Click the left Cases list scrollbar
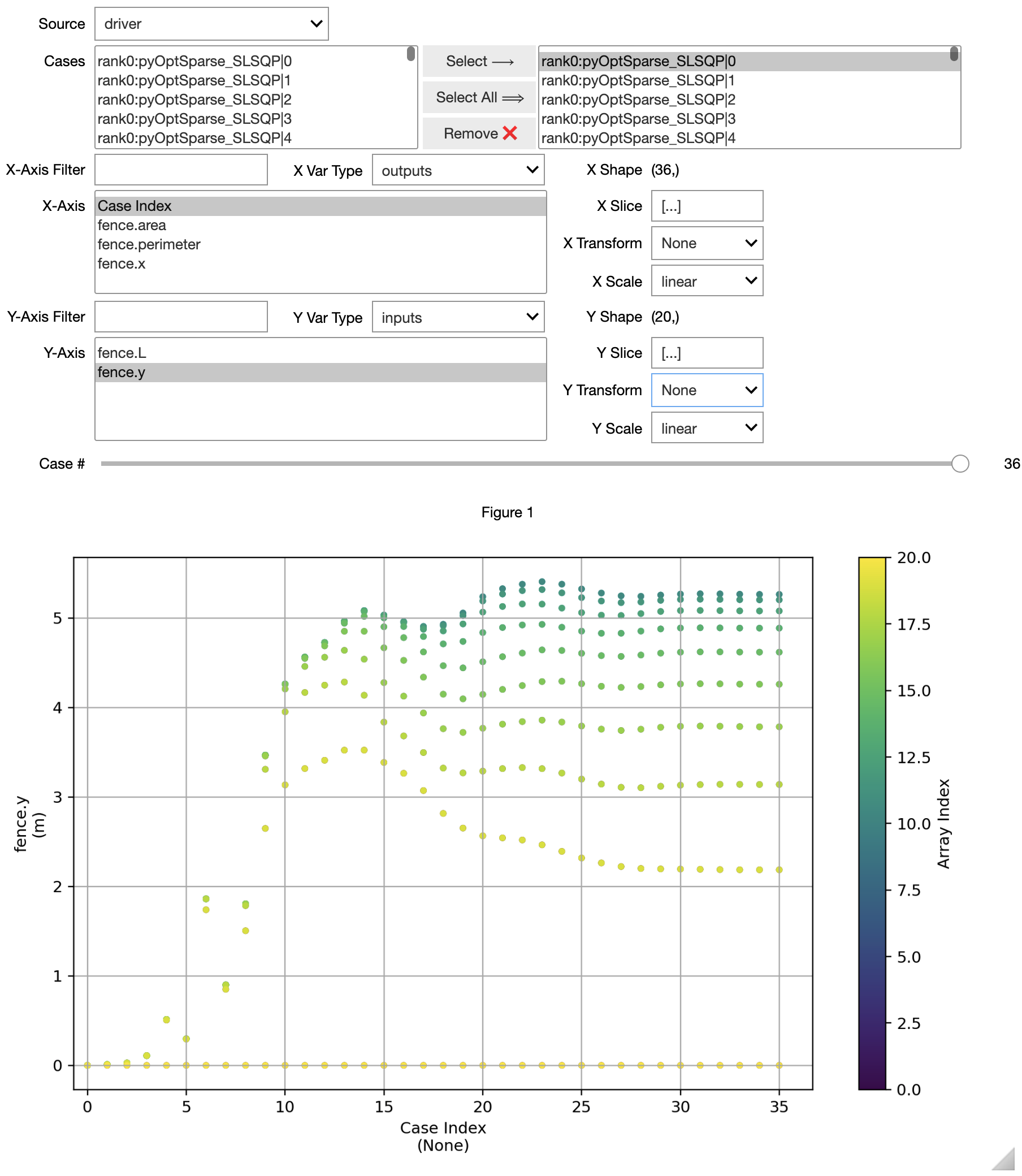The height and width of the screenshot is (1176, 1022). [410, 54]
